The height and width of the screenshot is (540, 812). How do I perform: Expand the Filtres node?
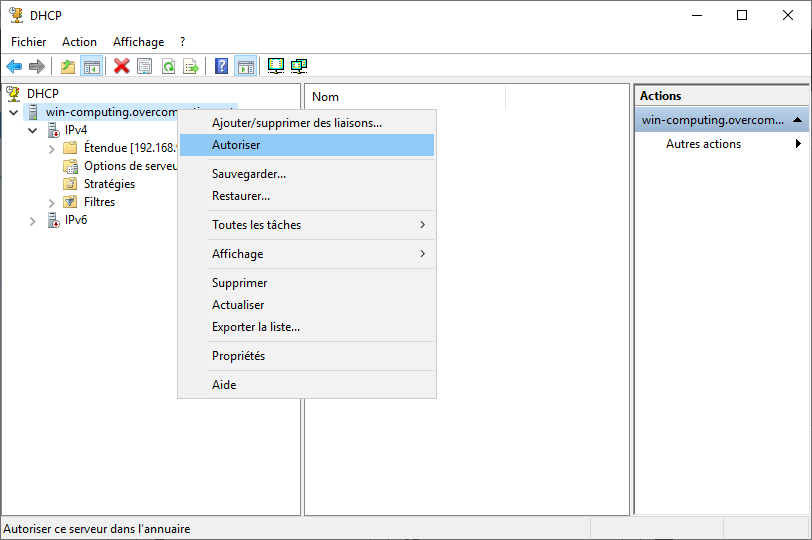click(x=52, y=202)
